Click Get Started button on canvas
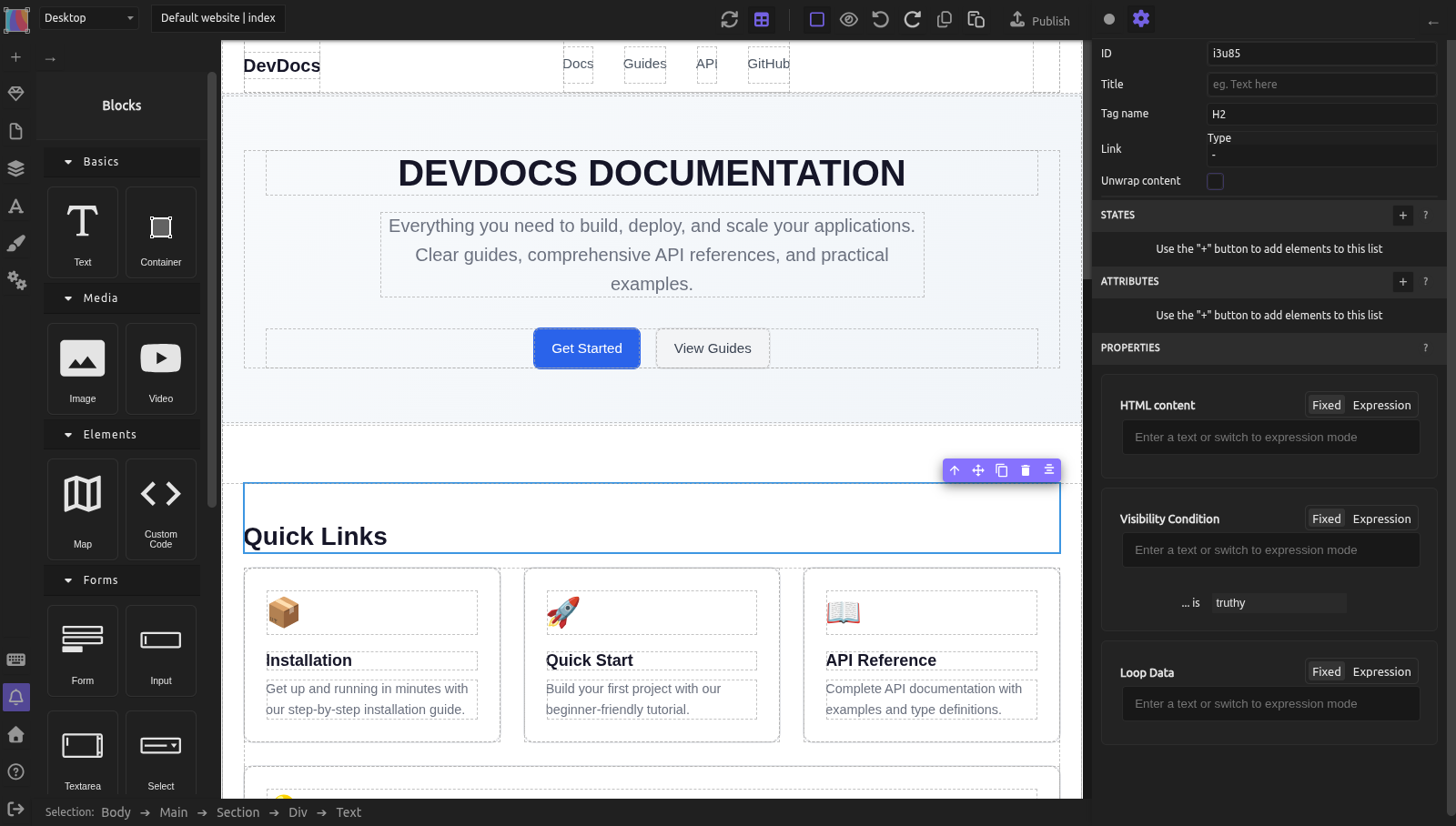Screen dimensions: 1456x826 tap(587, 348)
